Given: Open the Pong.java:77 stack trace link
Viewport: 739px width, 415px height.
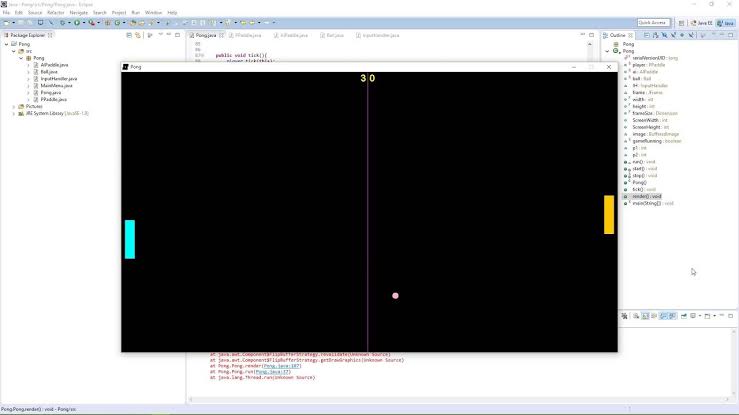Looking at the screenshot, I should tap(272, 372).
